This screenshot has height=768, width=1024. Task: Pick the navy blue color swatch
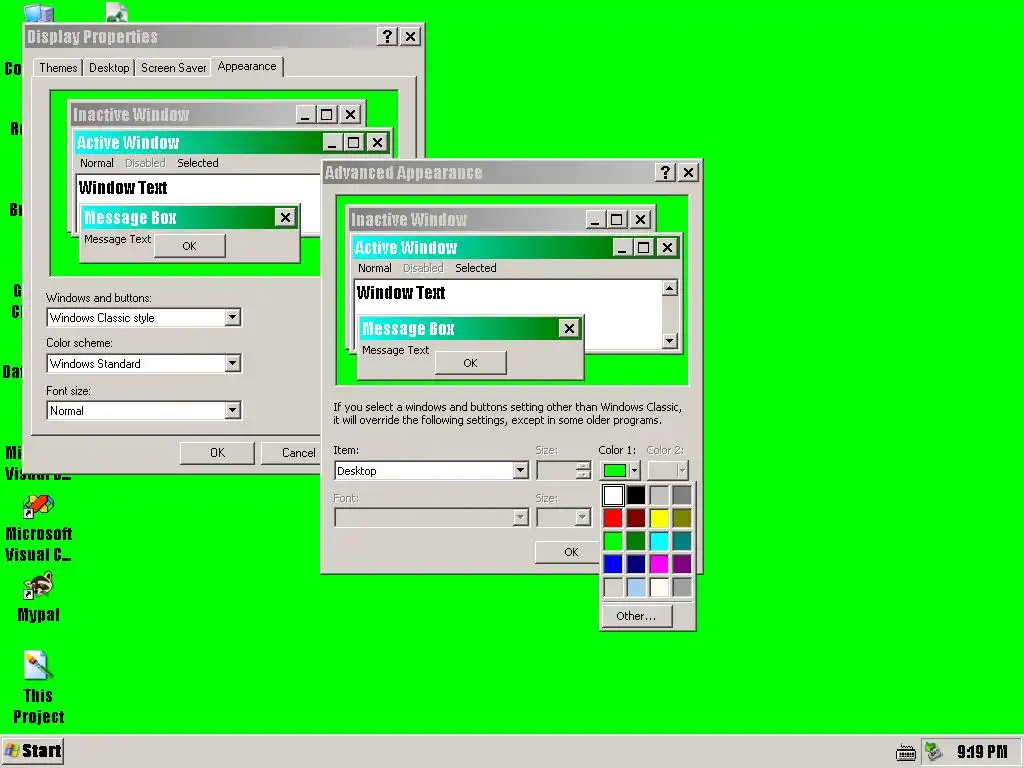[636, 564]
